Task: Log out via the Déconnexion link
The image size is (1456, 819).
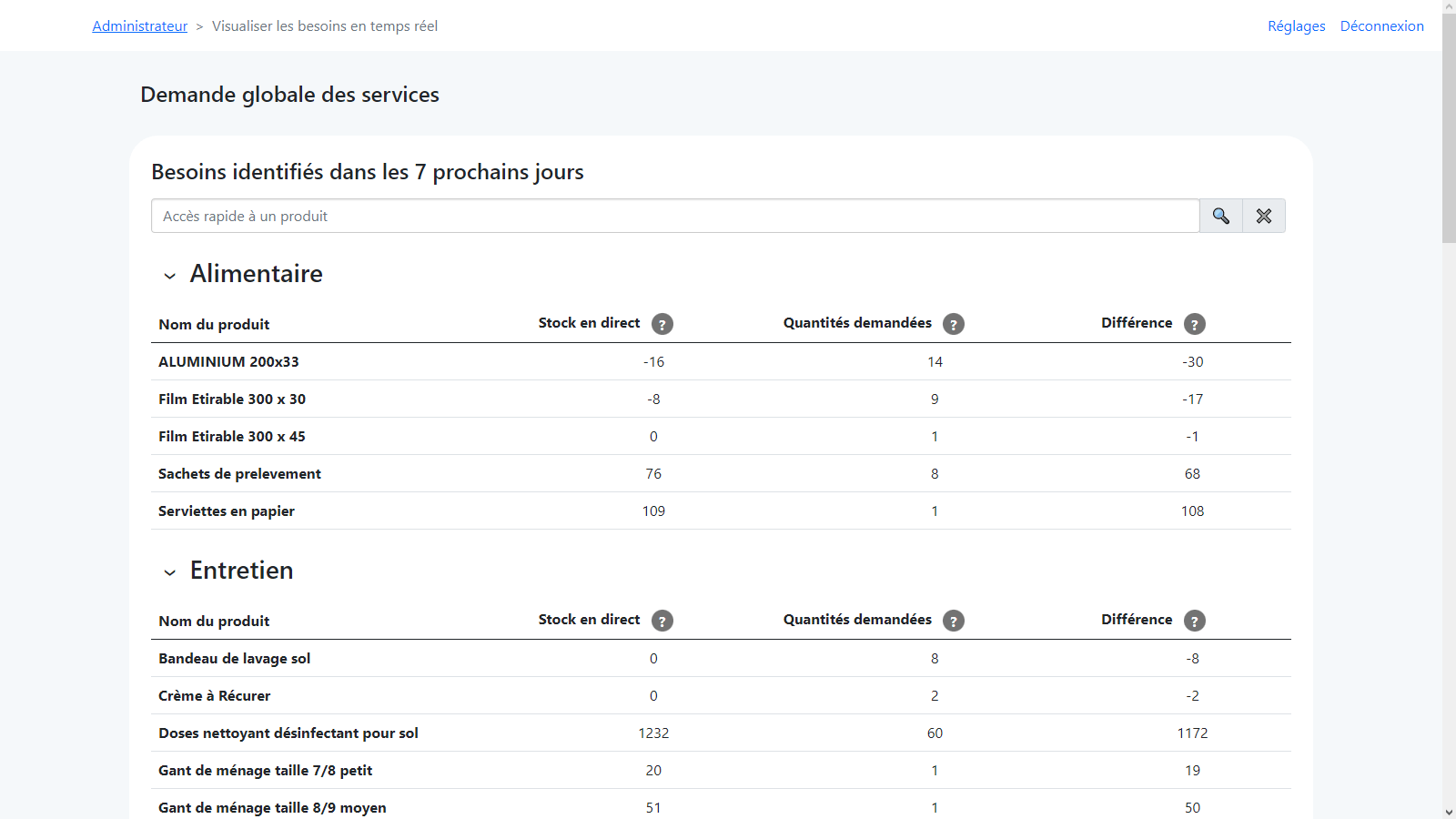Action: click(x=1382, y=26)
